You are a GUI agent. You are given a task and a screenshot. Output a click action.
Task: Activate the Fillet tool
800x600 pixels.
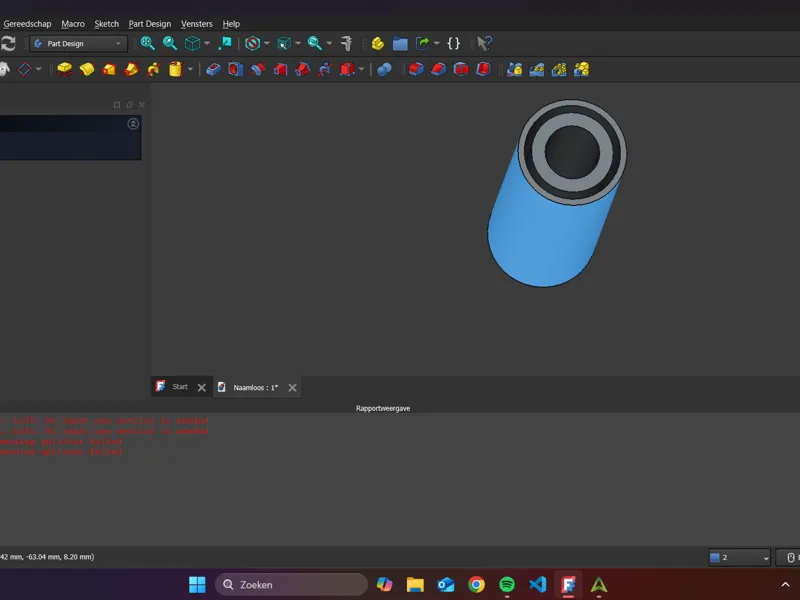click(416, 69)
